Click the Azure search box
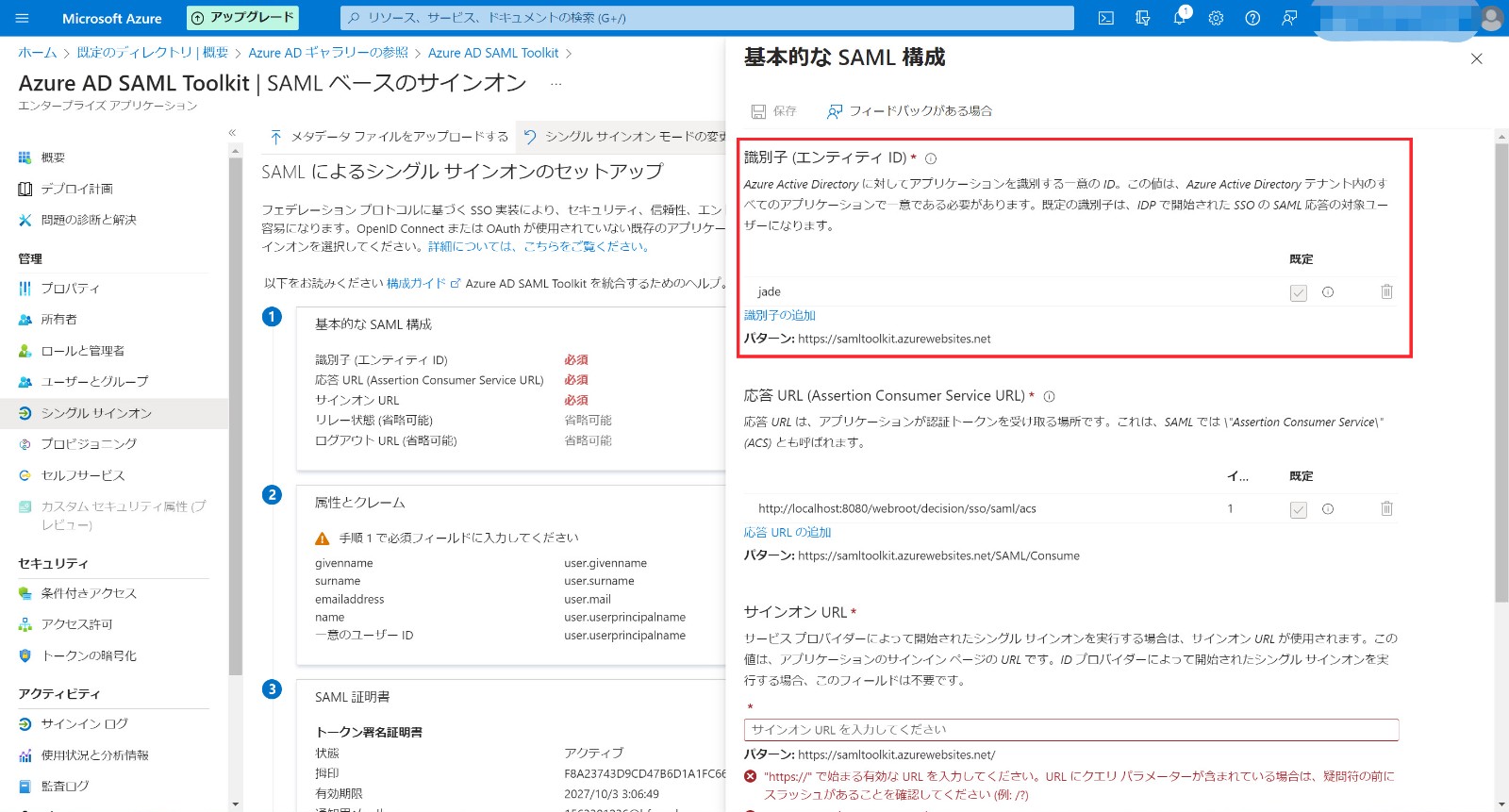The width and height of the screenshot is (1509, 812). tap(707, 18)
